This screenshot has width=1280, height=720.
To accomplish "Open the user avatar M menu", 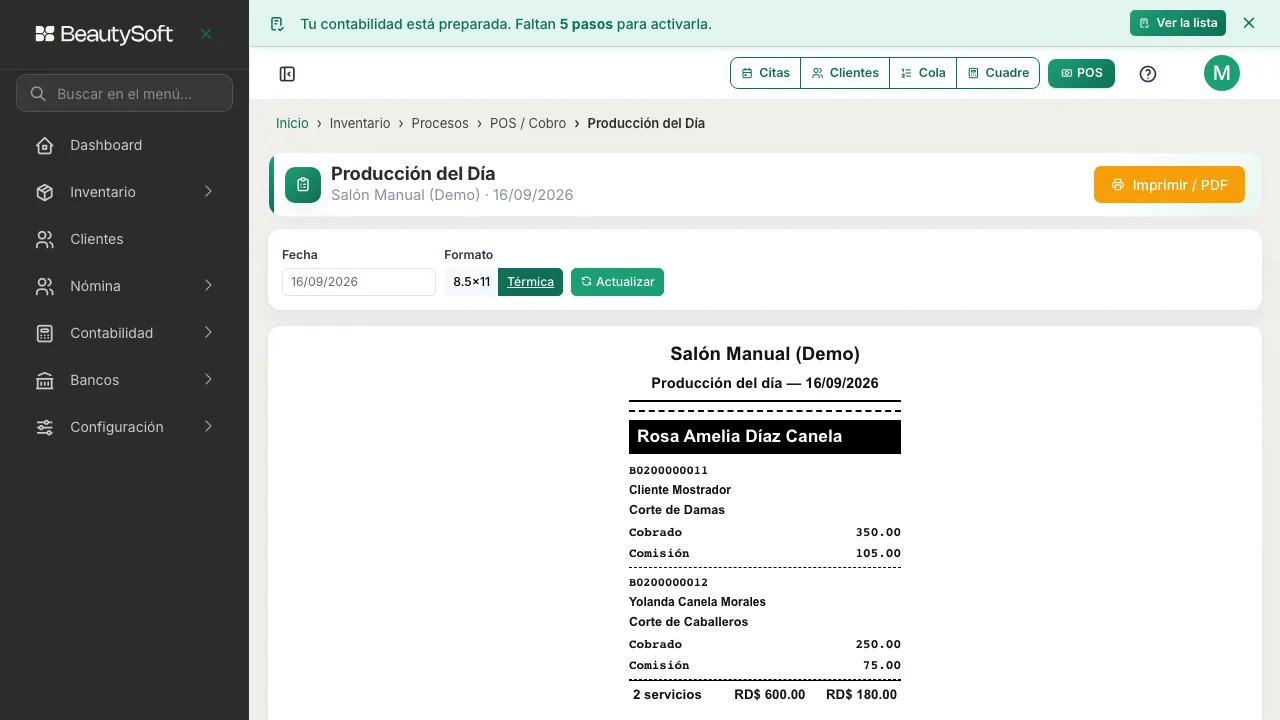I will 1222,73.
